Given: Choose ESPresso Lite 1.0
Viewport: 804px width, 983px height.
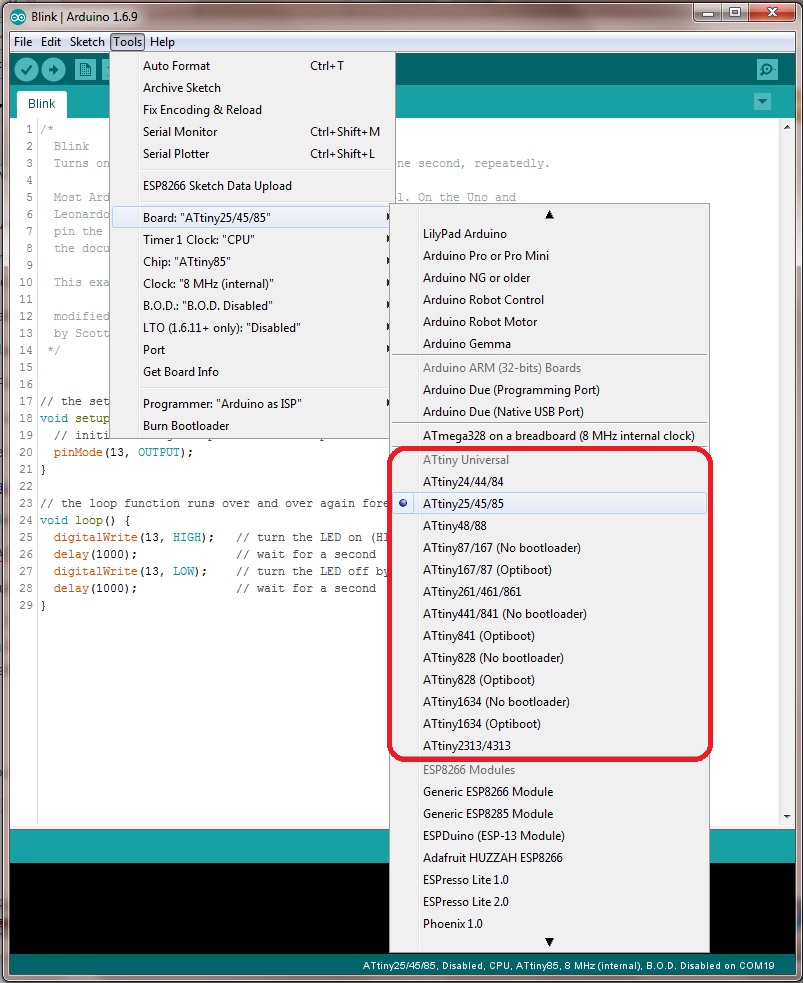Looking at the screenshot, I should click(x=549, y=880).
